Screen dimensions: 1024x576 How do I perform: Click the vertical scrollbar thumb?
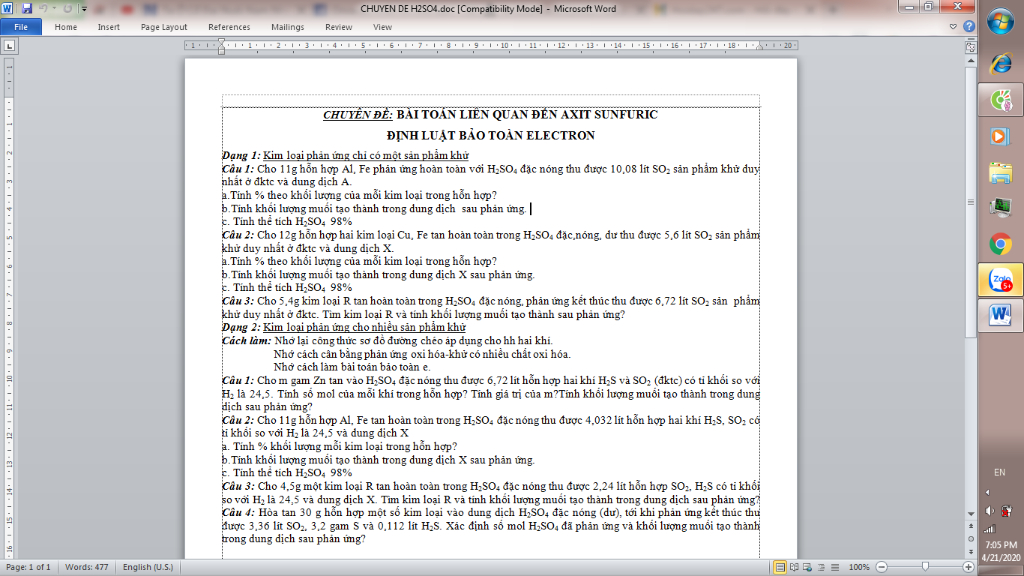[971, 201]
